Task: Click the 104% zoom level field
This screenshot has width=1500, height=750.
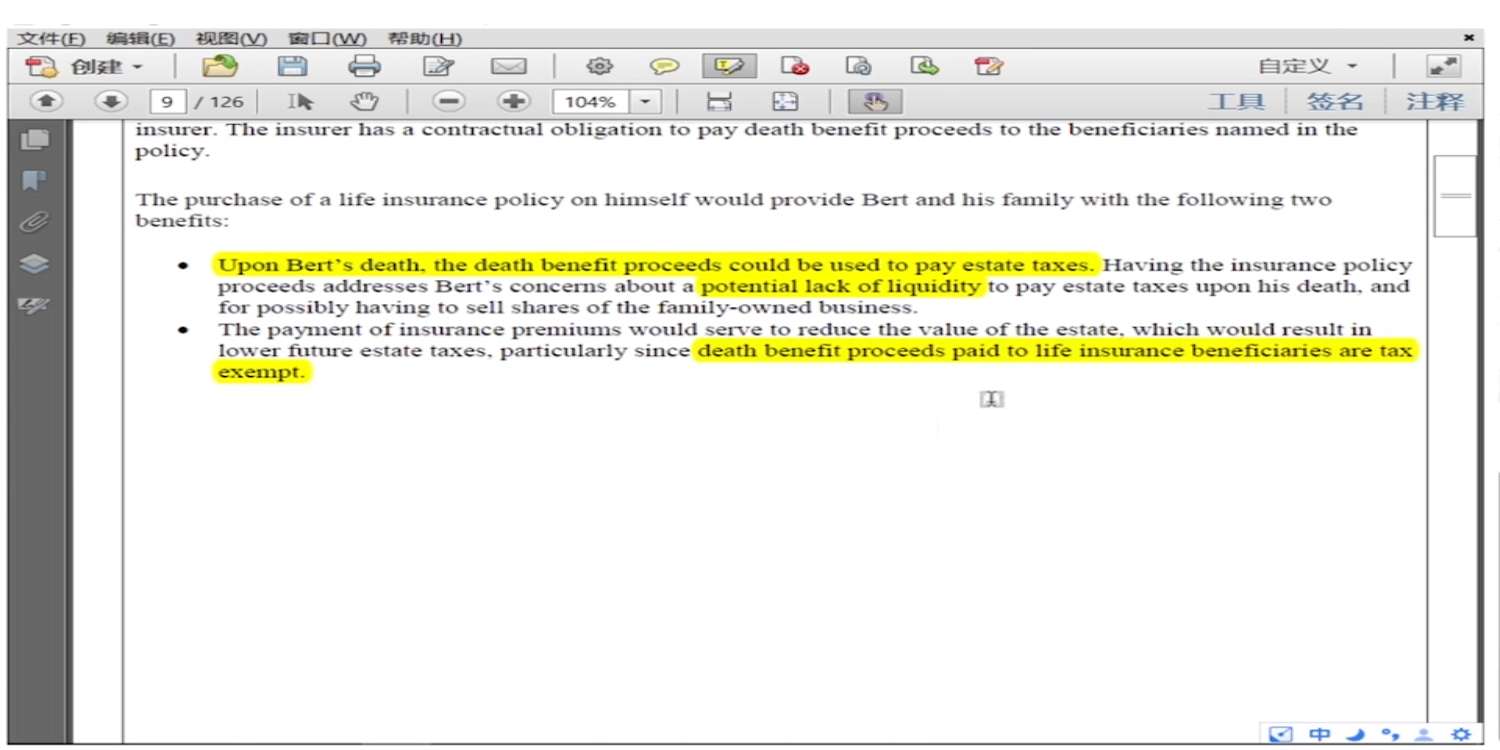Action: tap(591, 101)
